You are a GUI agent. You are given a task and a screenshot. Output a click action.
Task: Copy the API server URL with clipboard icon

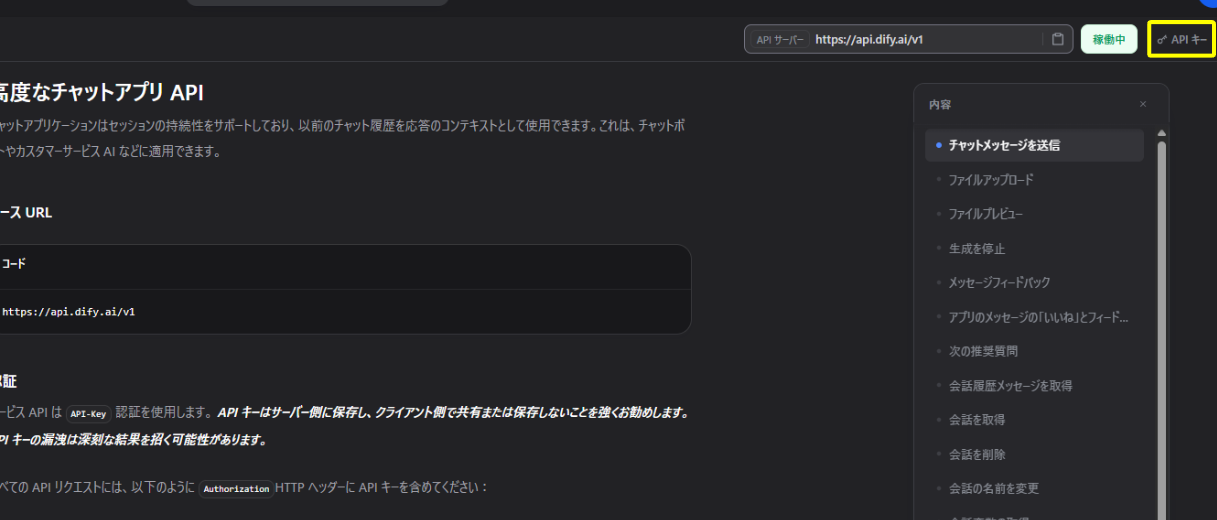click(x=1058, y=40)
